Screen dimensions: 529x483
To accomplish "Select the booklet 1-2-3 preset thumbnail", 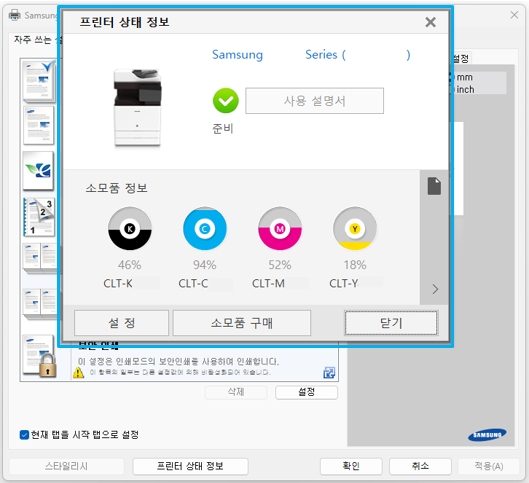I will tap(39, 217).
